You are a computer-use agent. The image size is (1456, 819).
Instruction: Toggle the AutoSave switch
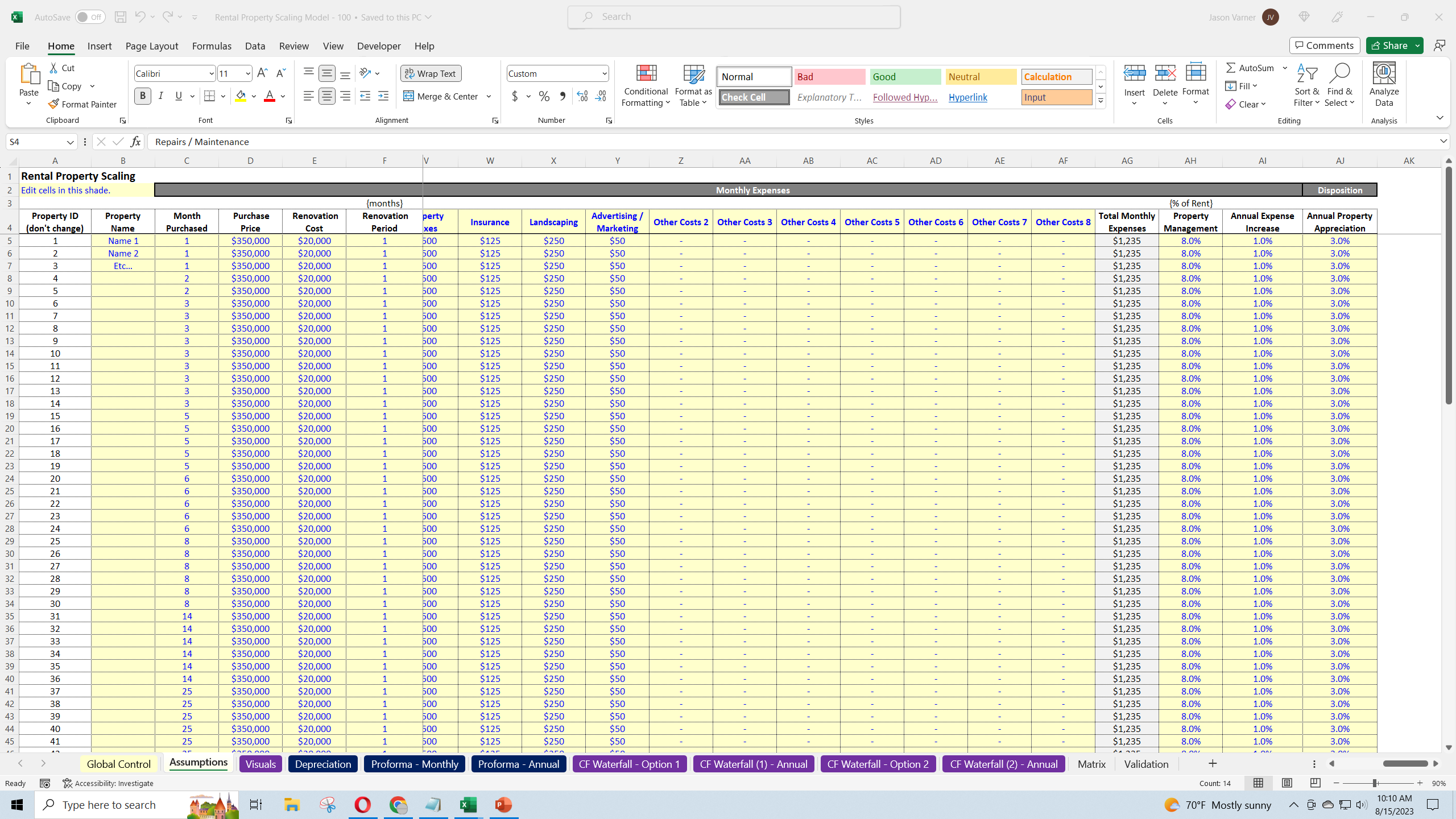[x=90, y=17]
